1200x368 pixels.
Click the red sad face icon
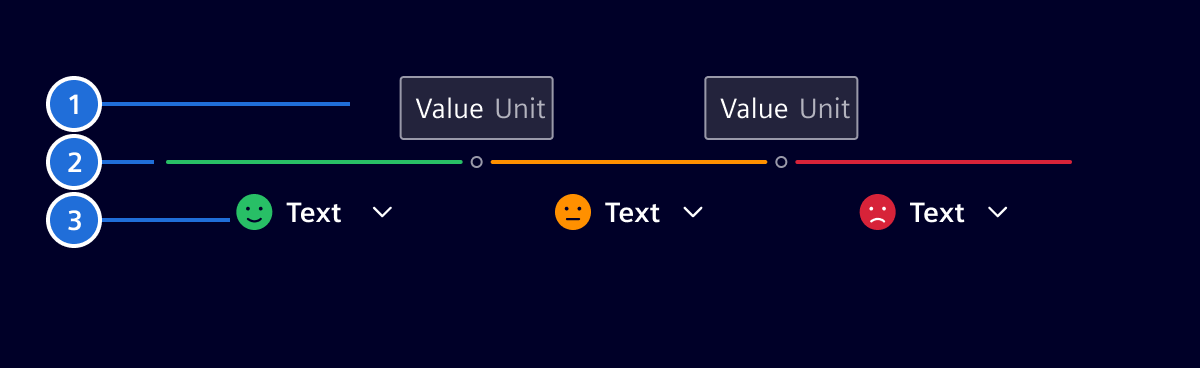[x=878, y=212]
